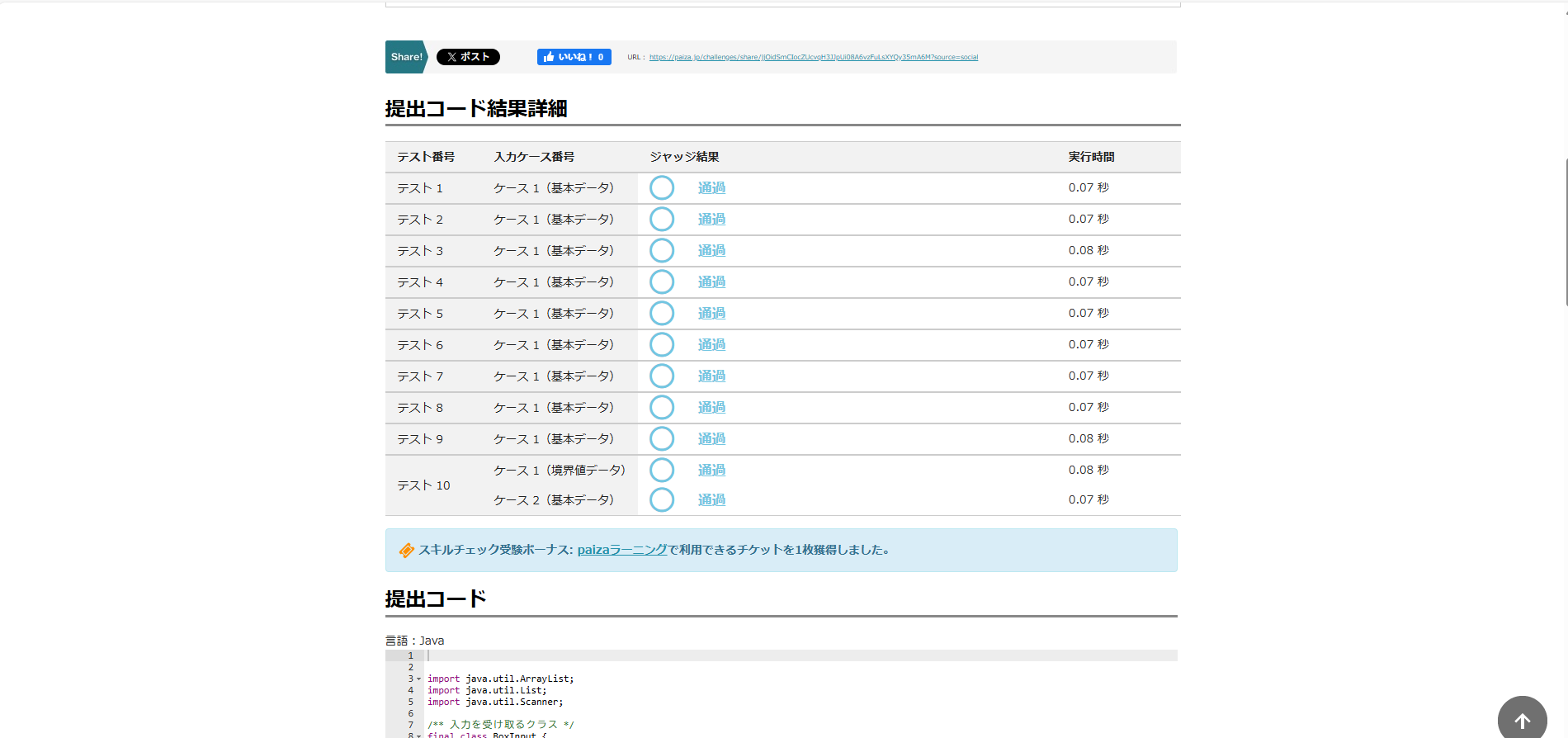The height and width of the screenshot is (738, 1568).
Task: Open the 通過 link for the 境界値データ case
Action: 711,471
